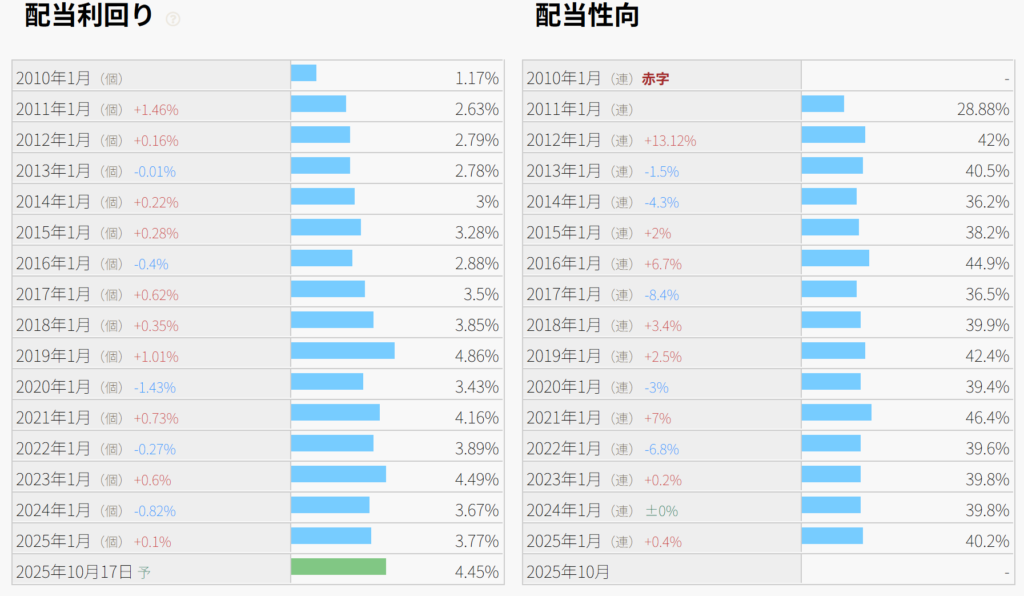This screenshot has height=596, width=1024.
Task: Click the ±0% change on 2024年1月
Action: coord(660,511)
